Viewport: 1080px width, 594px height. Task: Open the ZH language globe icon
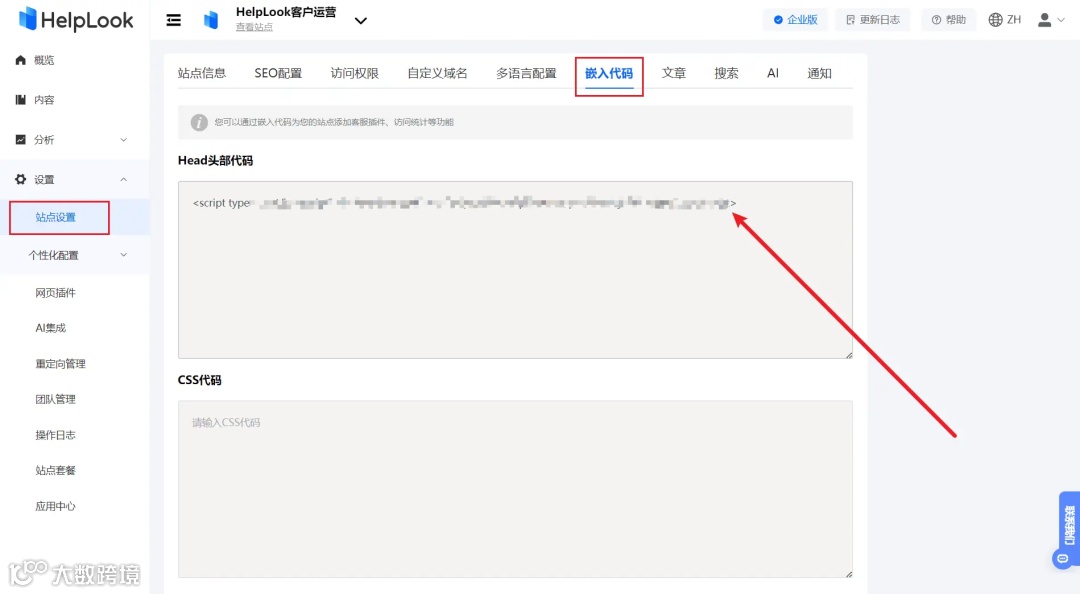coord(994,19)
